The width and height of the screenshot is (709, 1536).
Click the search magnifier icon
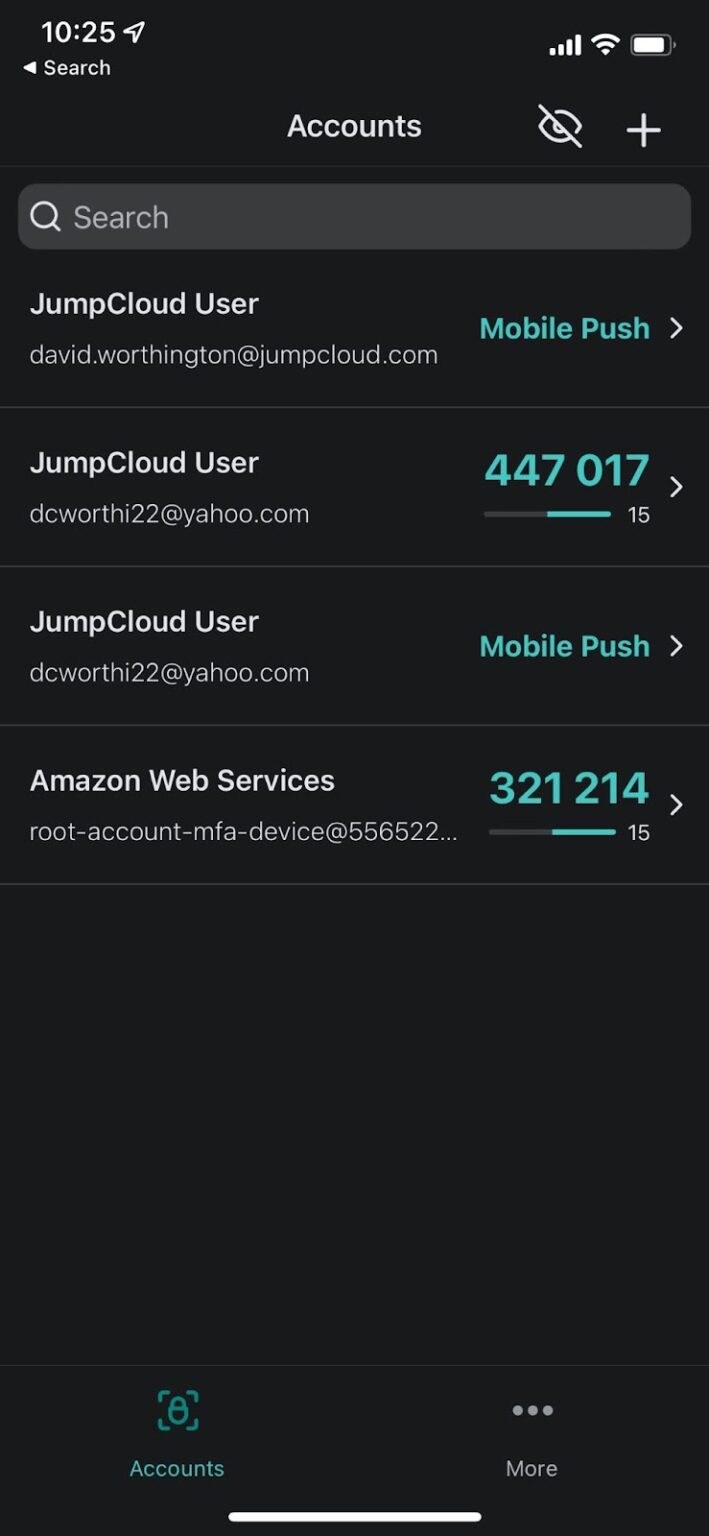click(45, 216)
